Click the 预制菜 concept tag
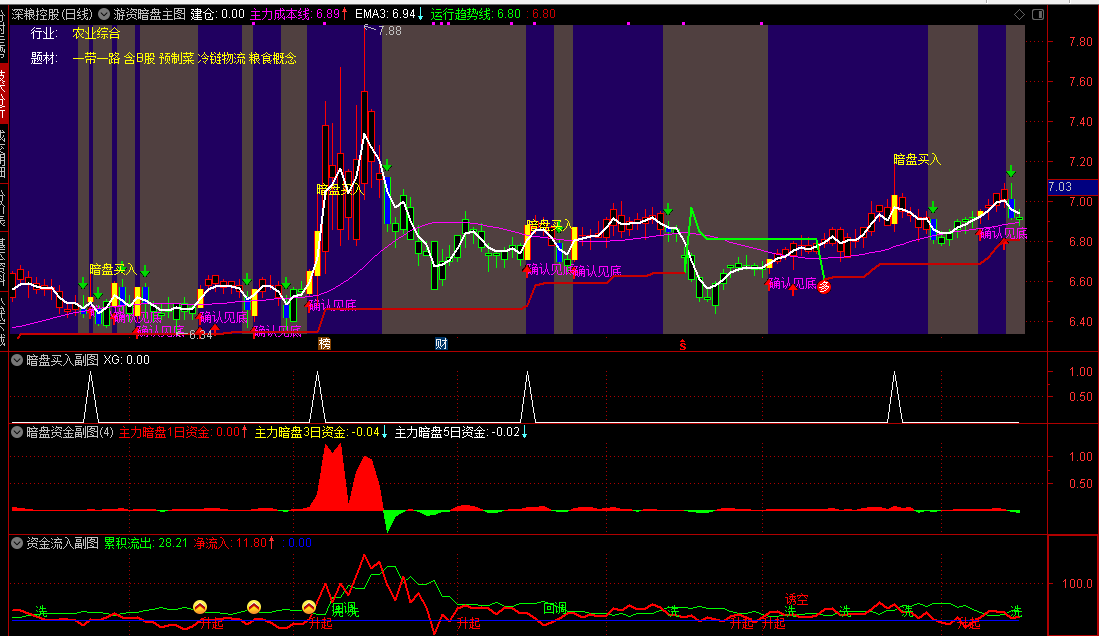 177,58
